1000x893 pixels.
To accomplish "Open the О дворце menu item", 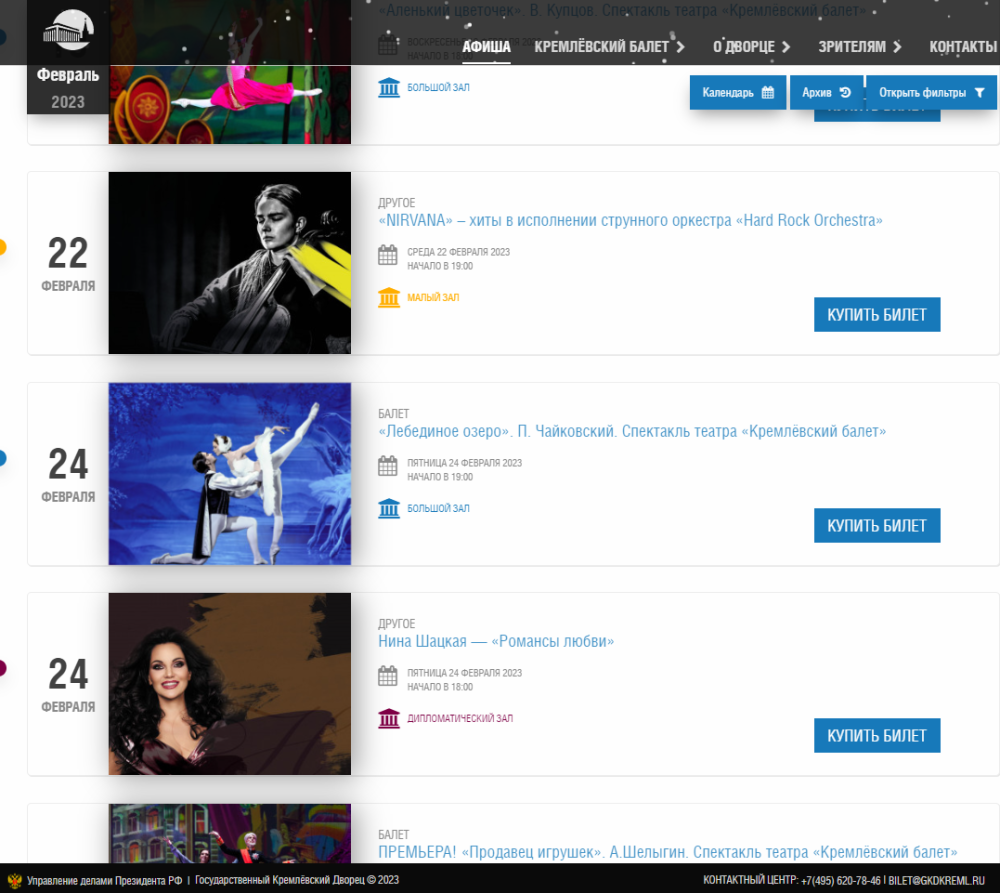I will (744, 47).
